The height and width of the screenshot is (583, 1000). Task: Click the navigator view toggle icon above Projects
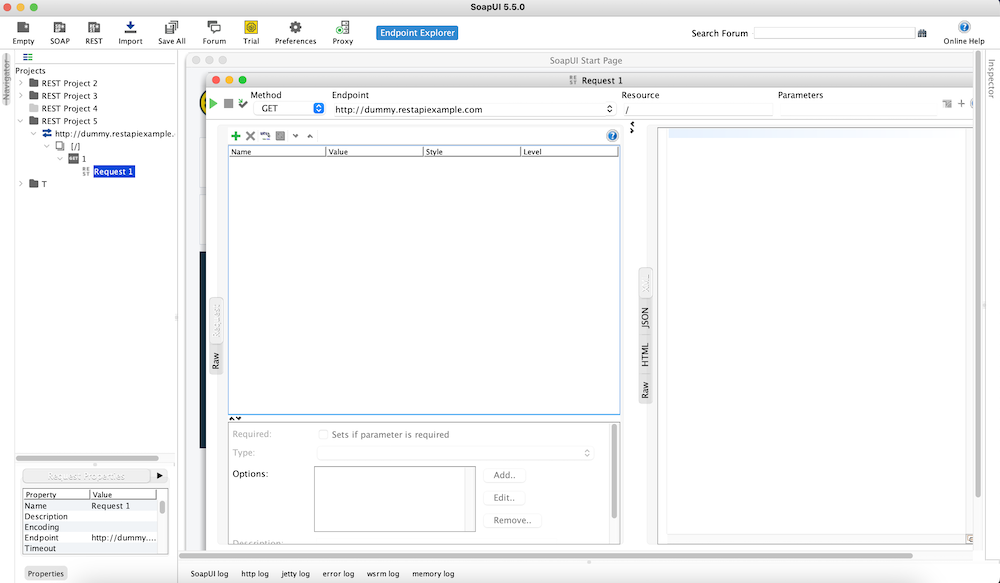[27, 57]
